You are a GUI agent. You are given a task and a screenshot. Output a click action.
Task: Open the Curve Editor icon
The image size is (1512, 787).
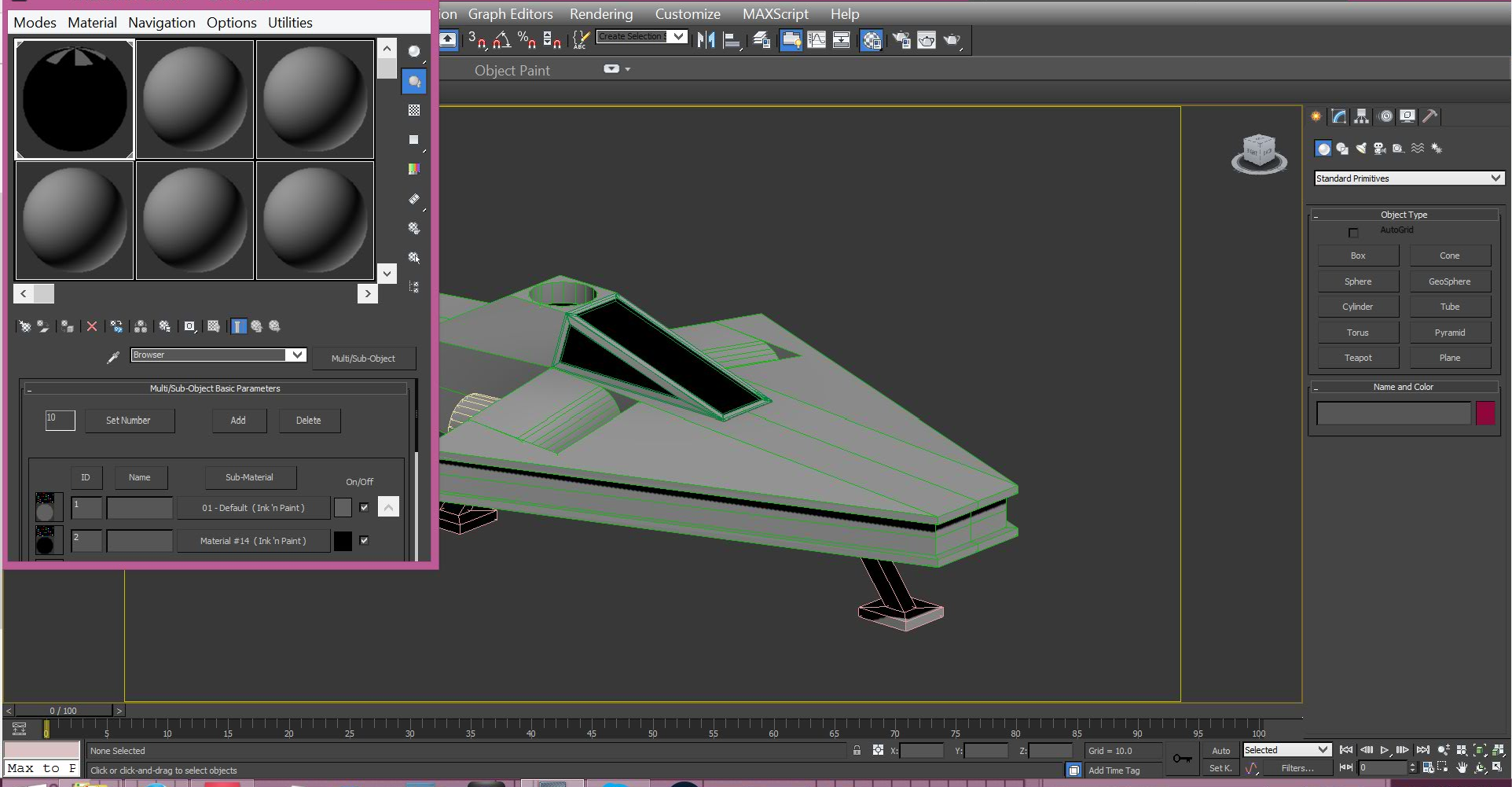[817, 39]
